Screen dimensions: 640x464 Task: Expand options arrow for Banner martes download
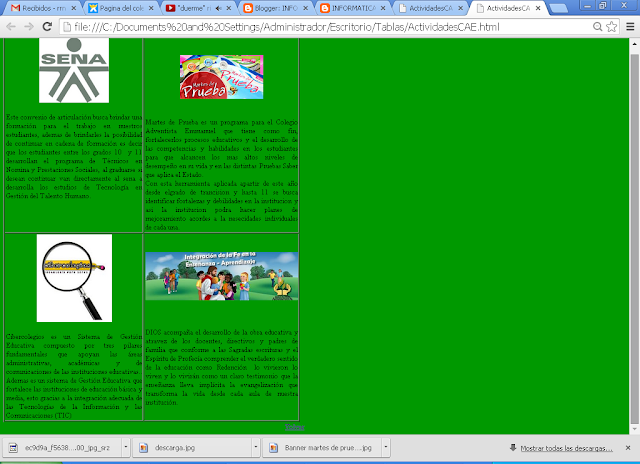coord(386,448)
